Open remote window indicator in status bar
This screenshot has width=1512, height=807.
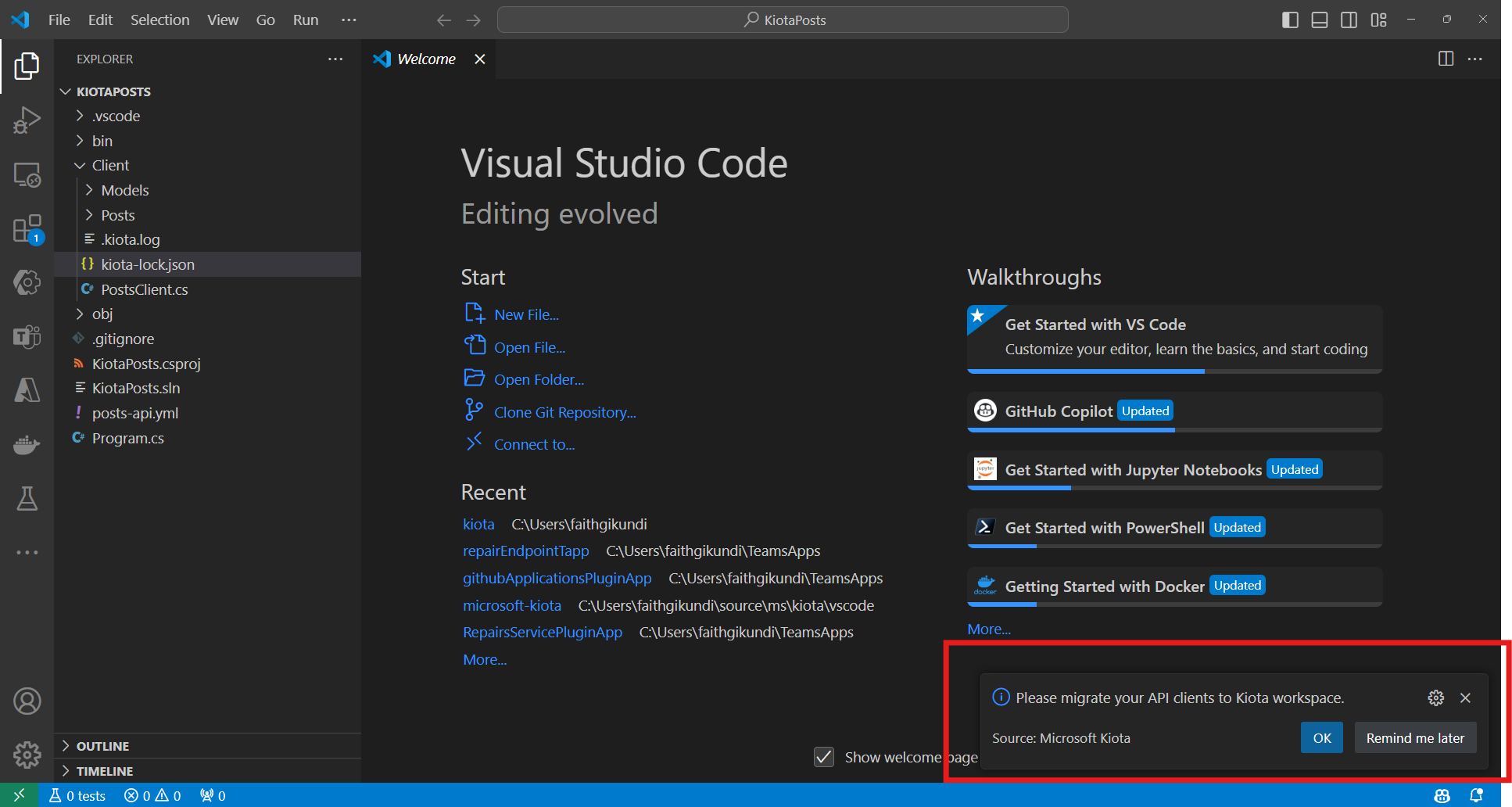20,795
